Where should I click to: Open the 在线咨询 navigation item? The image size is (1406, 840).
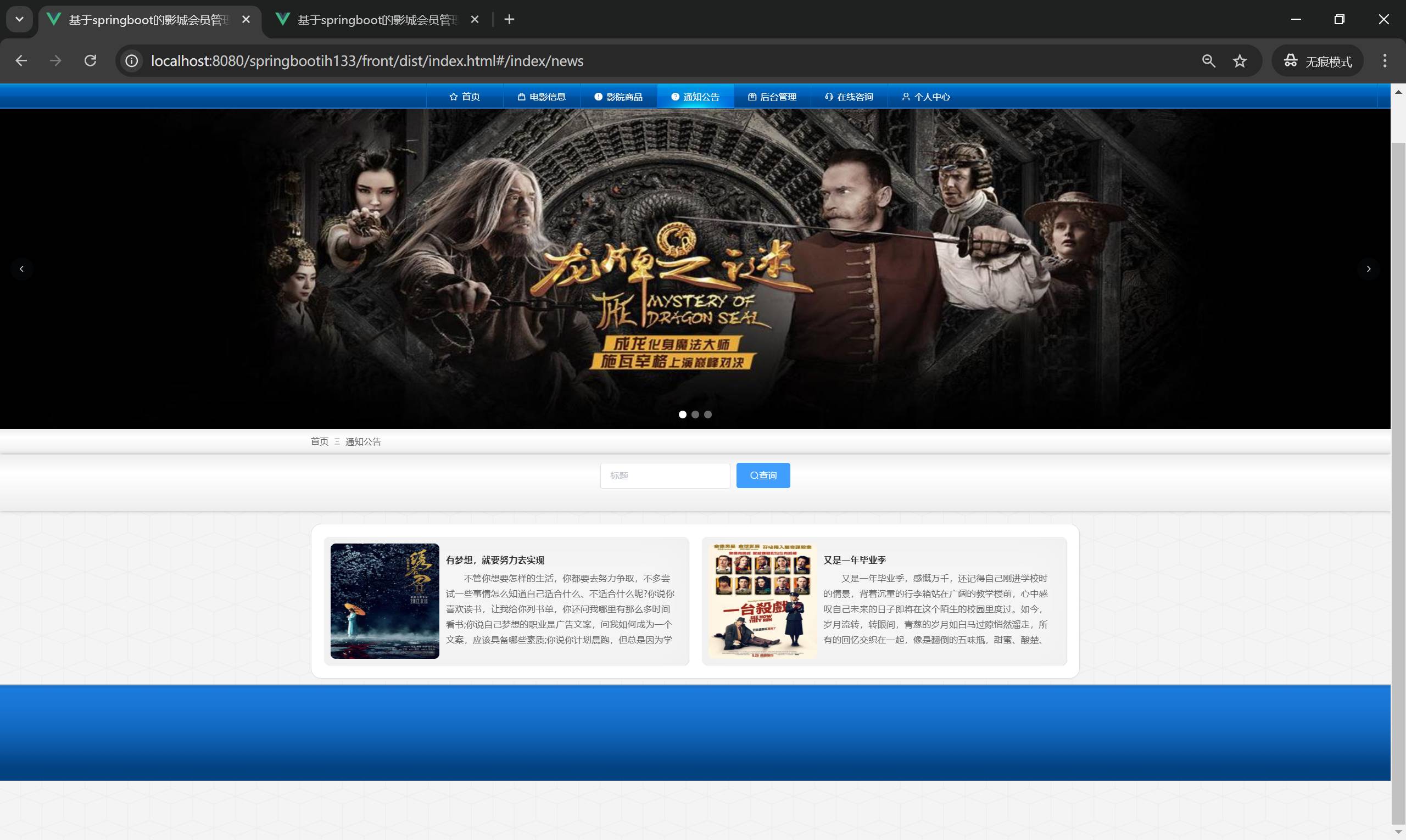[849, 97]
